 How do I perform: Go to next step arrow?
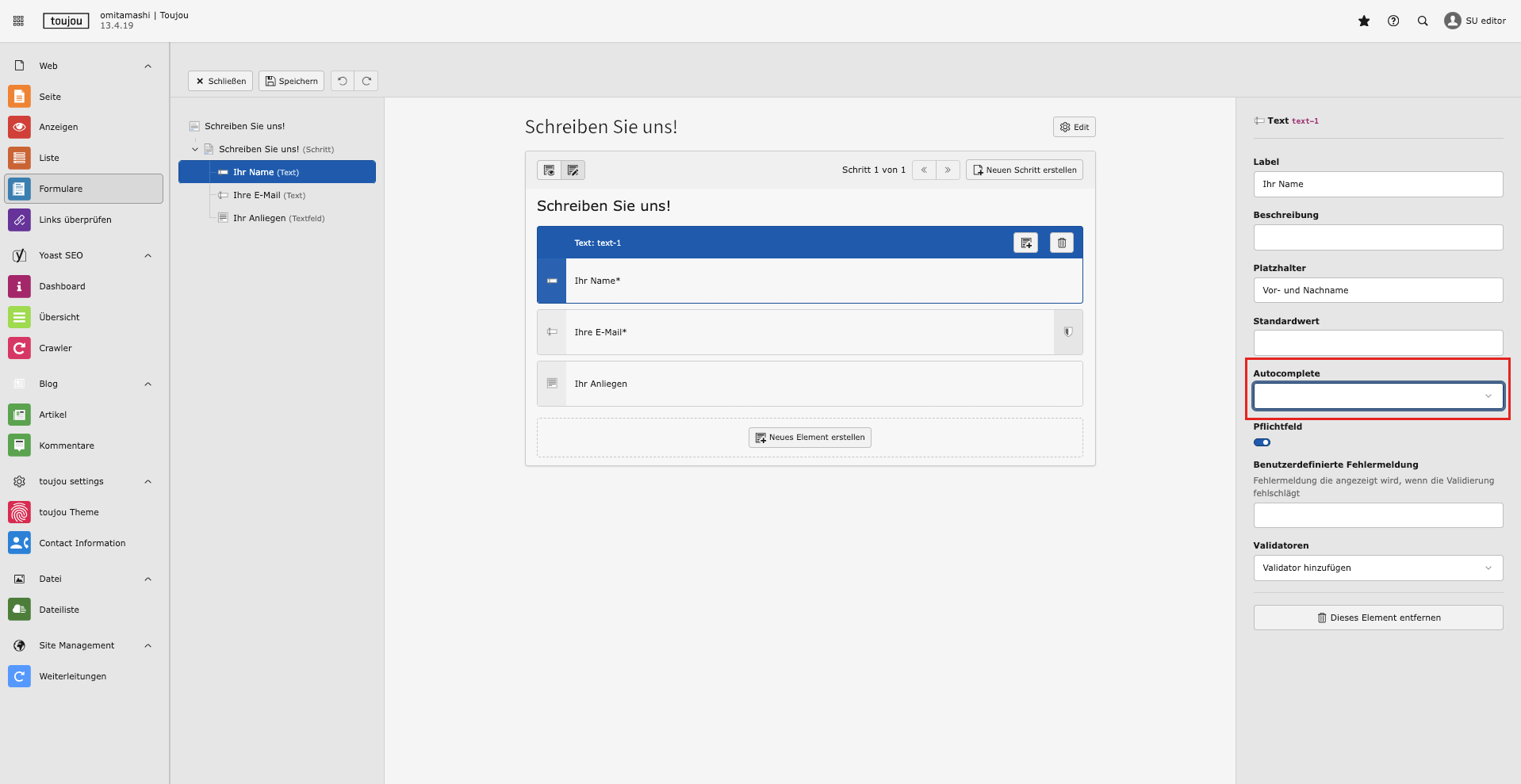948,170
